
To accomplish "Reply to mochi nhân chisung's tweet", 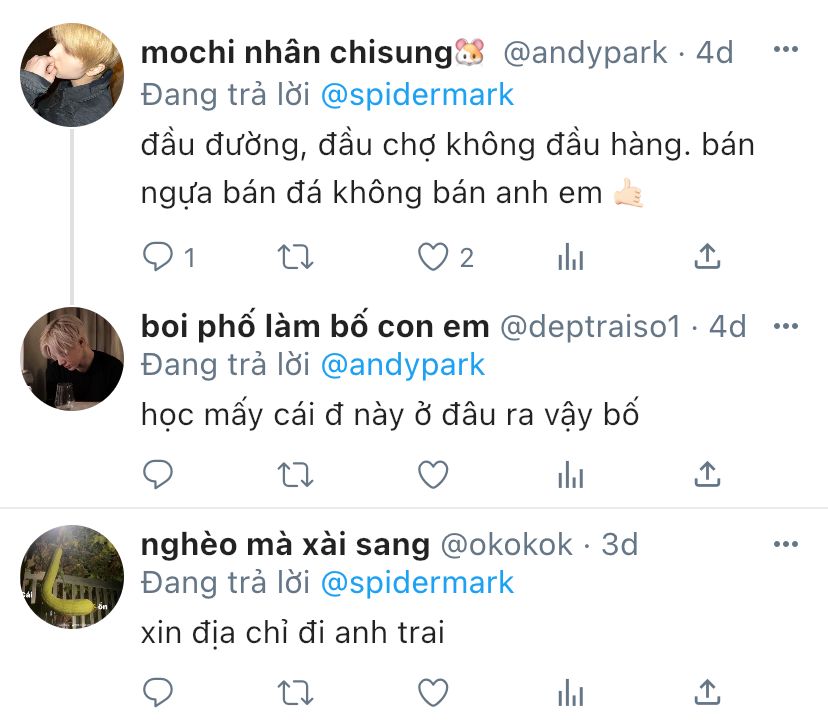I will coord(158,257).
